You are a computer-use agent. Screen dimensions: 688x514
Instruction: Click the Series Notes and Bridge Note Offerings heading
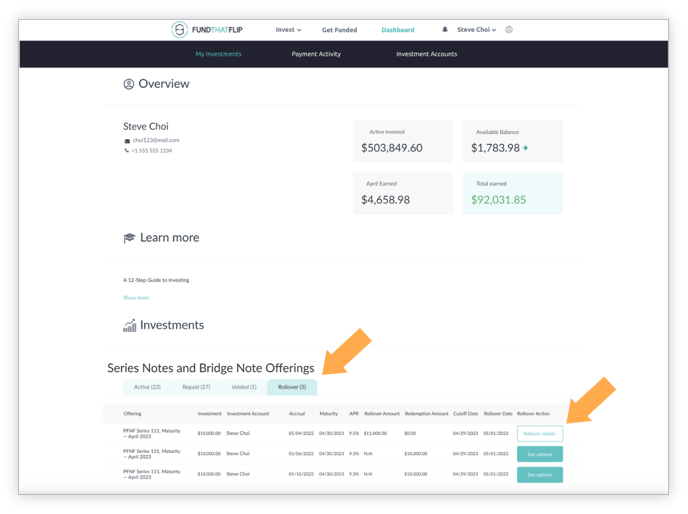tap(211, 368)
